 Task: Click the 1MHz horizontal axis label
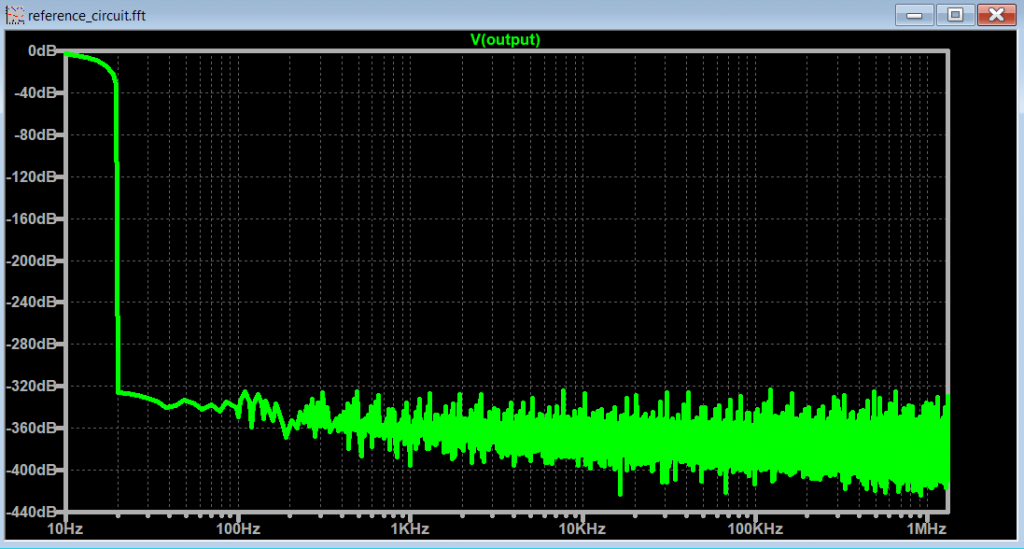click(926, 527)
